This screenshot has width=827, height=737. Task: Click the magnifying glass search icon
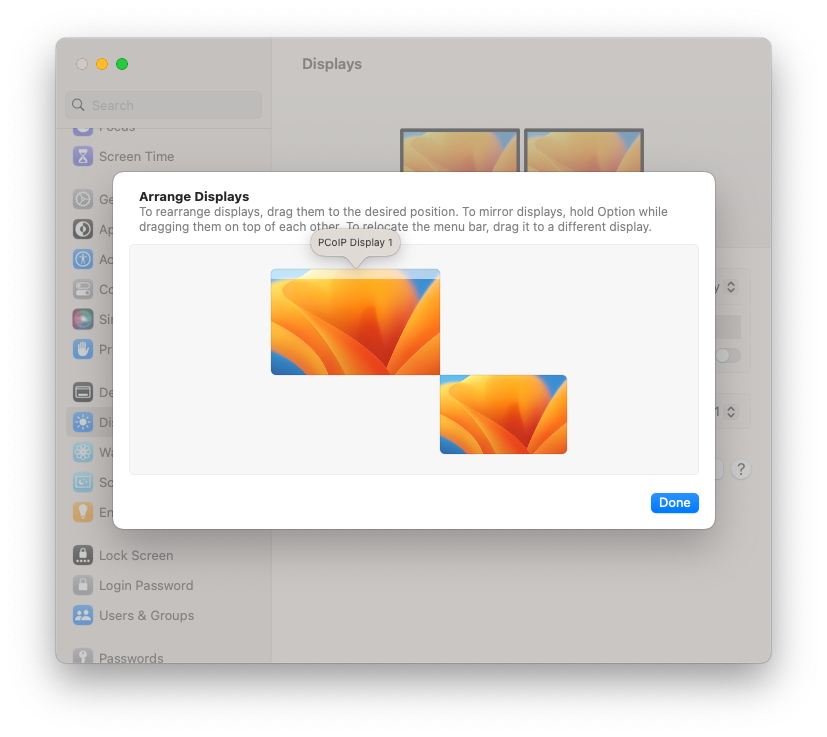[78, 105]
